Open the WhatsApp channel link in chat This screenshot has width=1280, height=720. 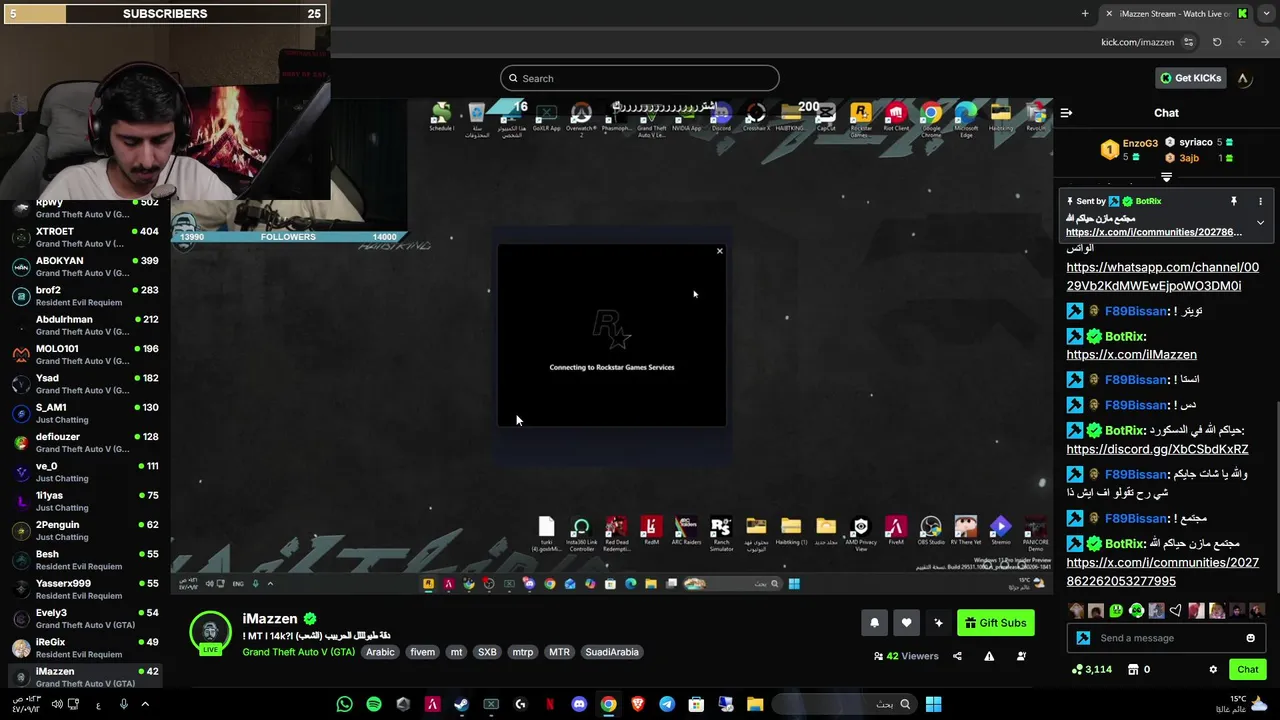[1162, 276]
